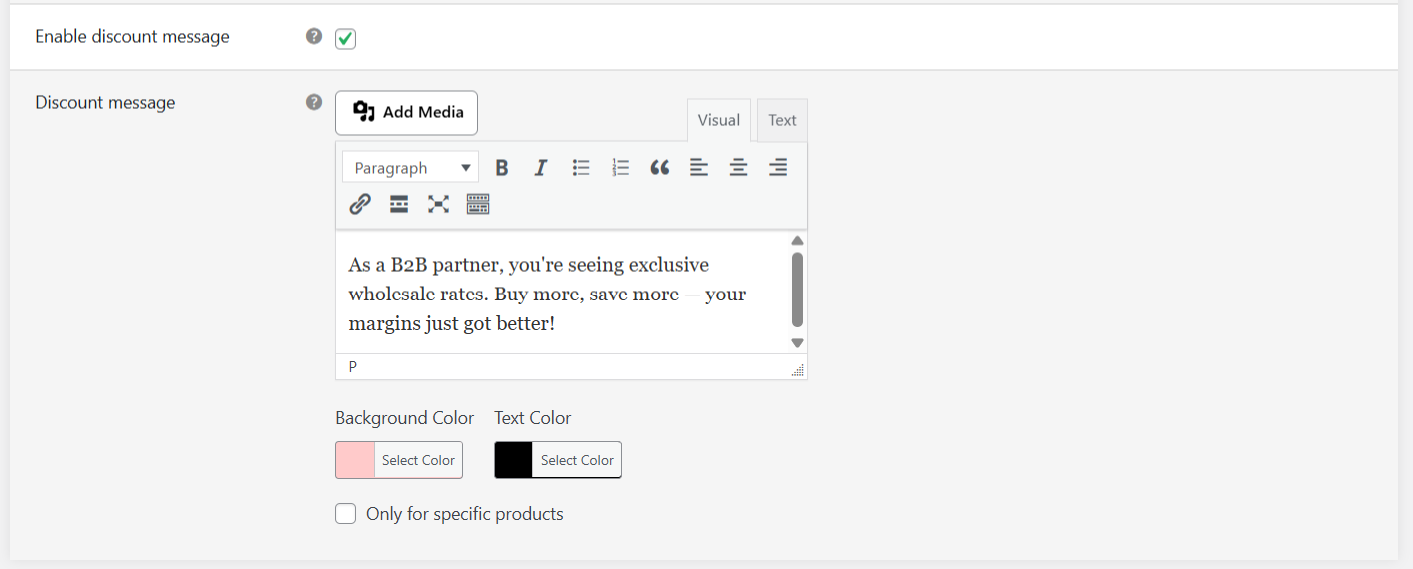
Task: Insert a bulleted list
Action: click(581, 168)
